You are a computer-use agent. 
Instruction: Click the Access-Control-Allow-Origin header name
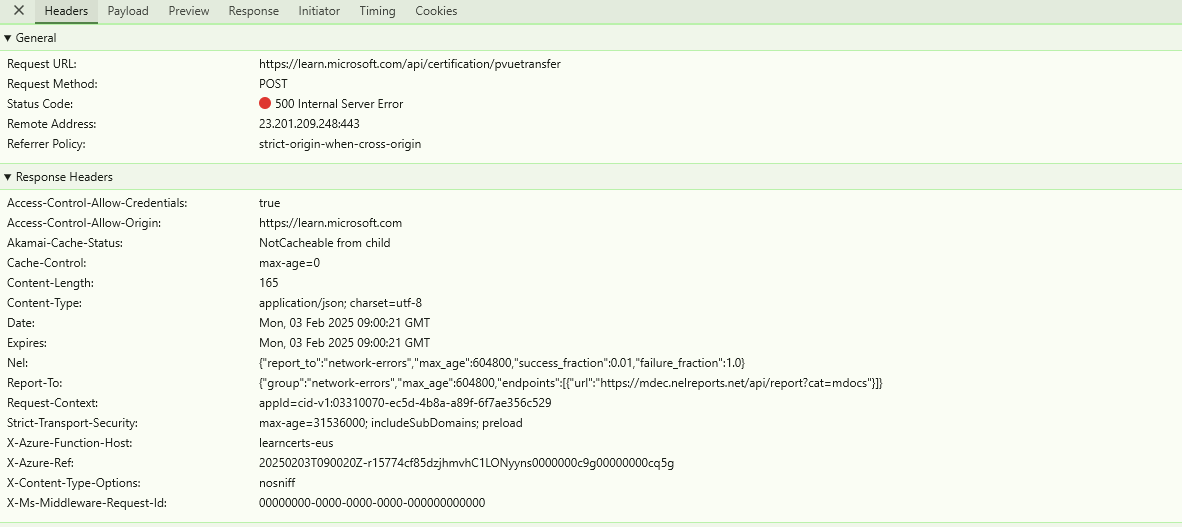[84, 223]
